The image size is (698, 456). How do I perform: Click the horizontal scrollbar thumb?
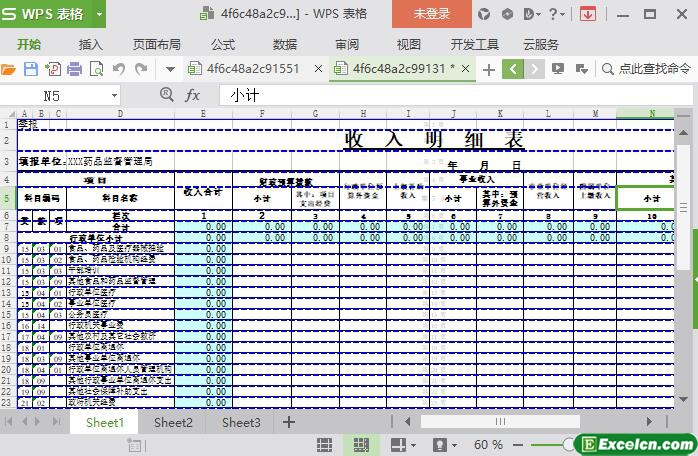[x=500, y=421]
